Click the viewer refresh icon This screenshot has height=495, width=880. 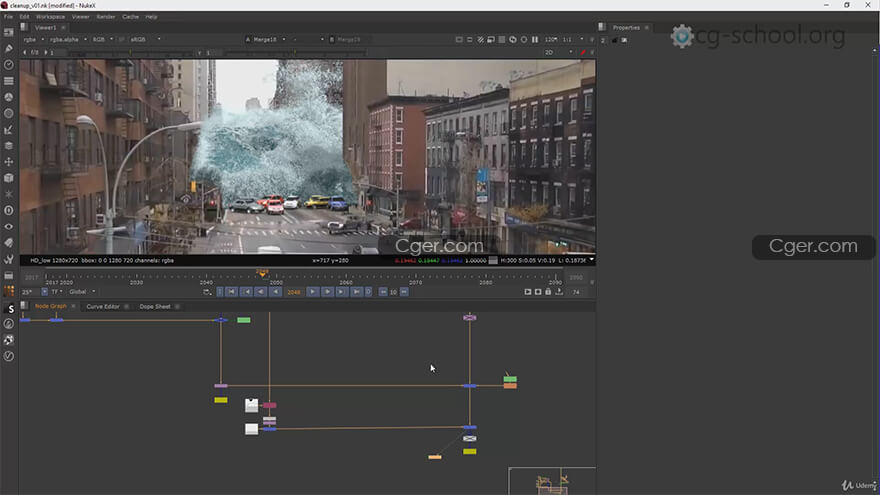coord(512,40)
